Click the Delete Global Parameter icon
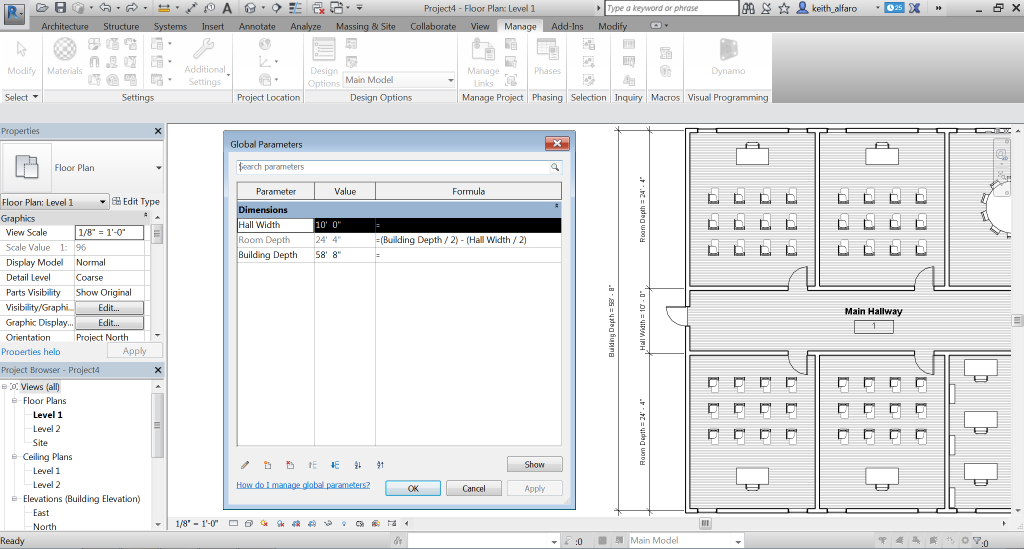This screenshot has height=549, width=1024. click(x=290, y=465)
